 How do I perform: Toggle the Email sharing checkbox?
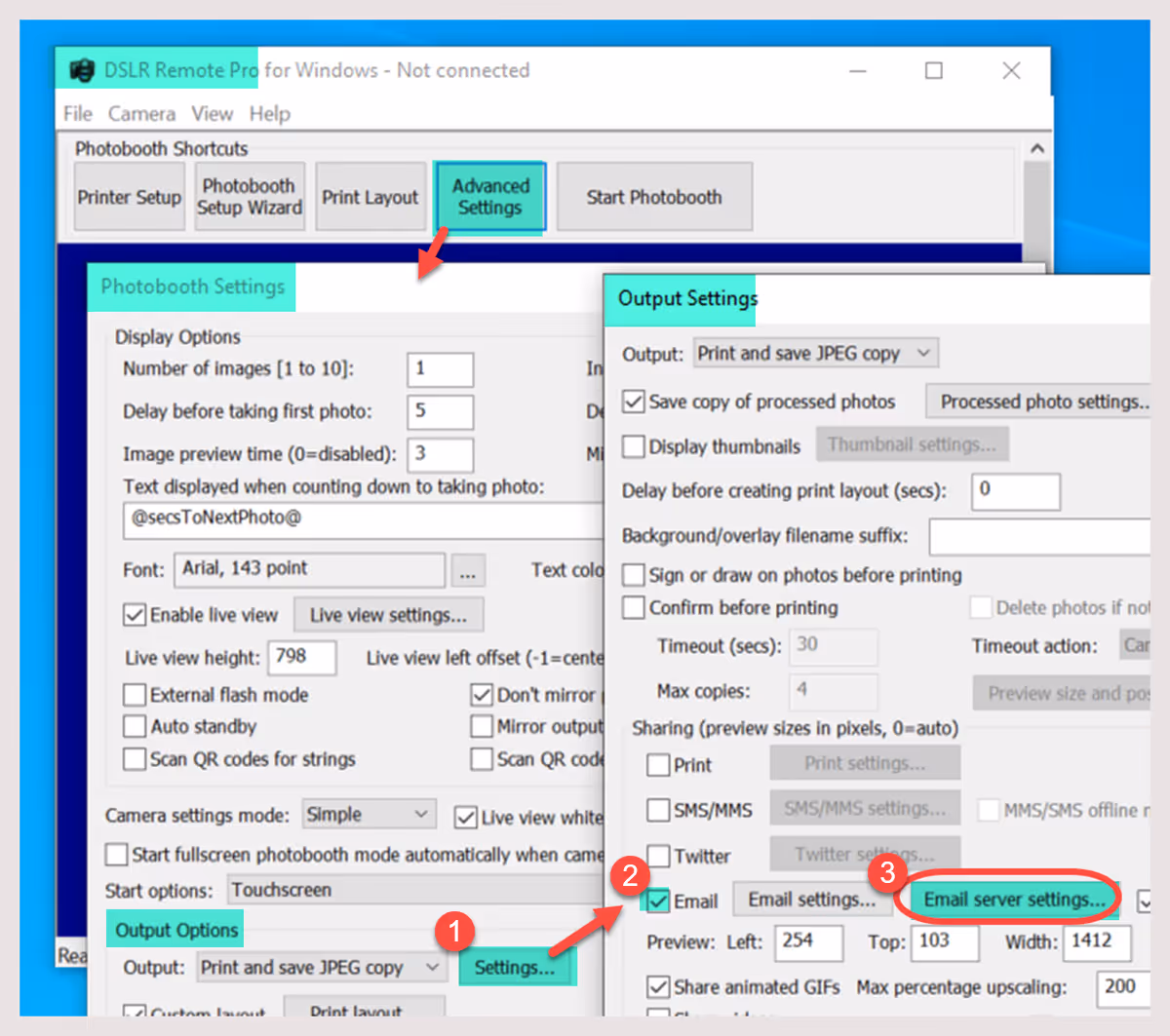click(x=658, y=901)
